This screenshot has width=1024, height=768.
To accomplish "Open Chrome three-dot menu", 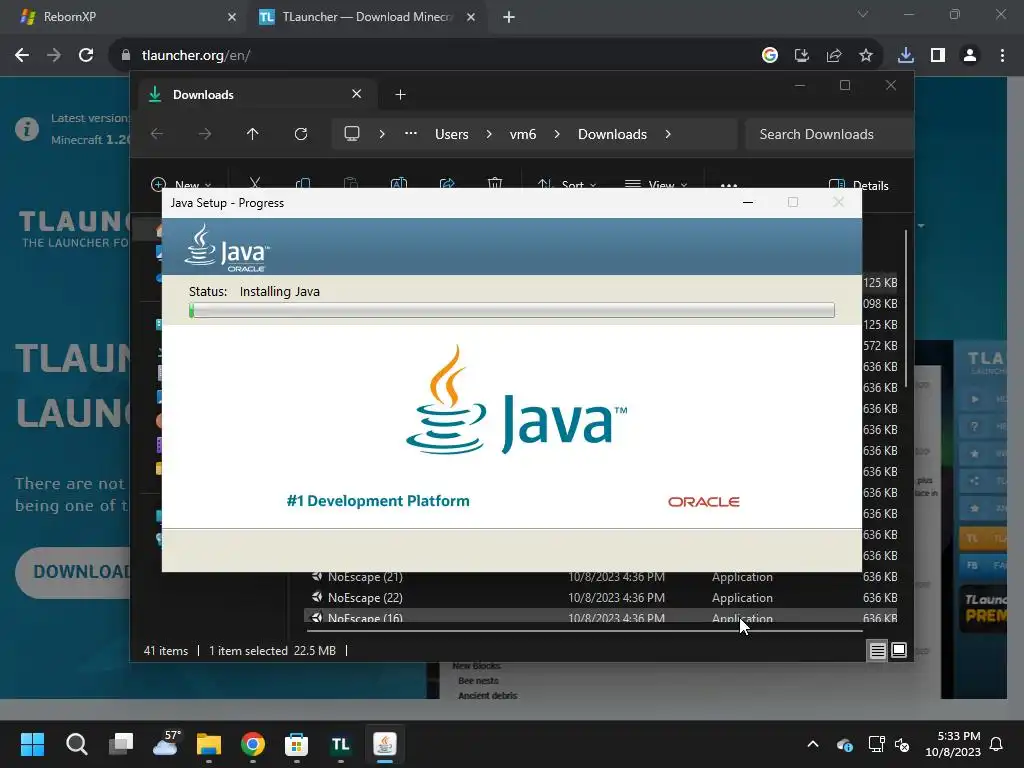I will point(1002,56).
